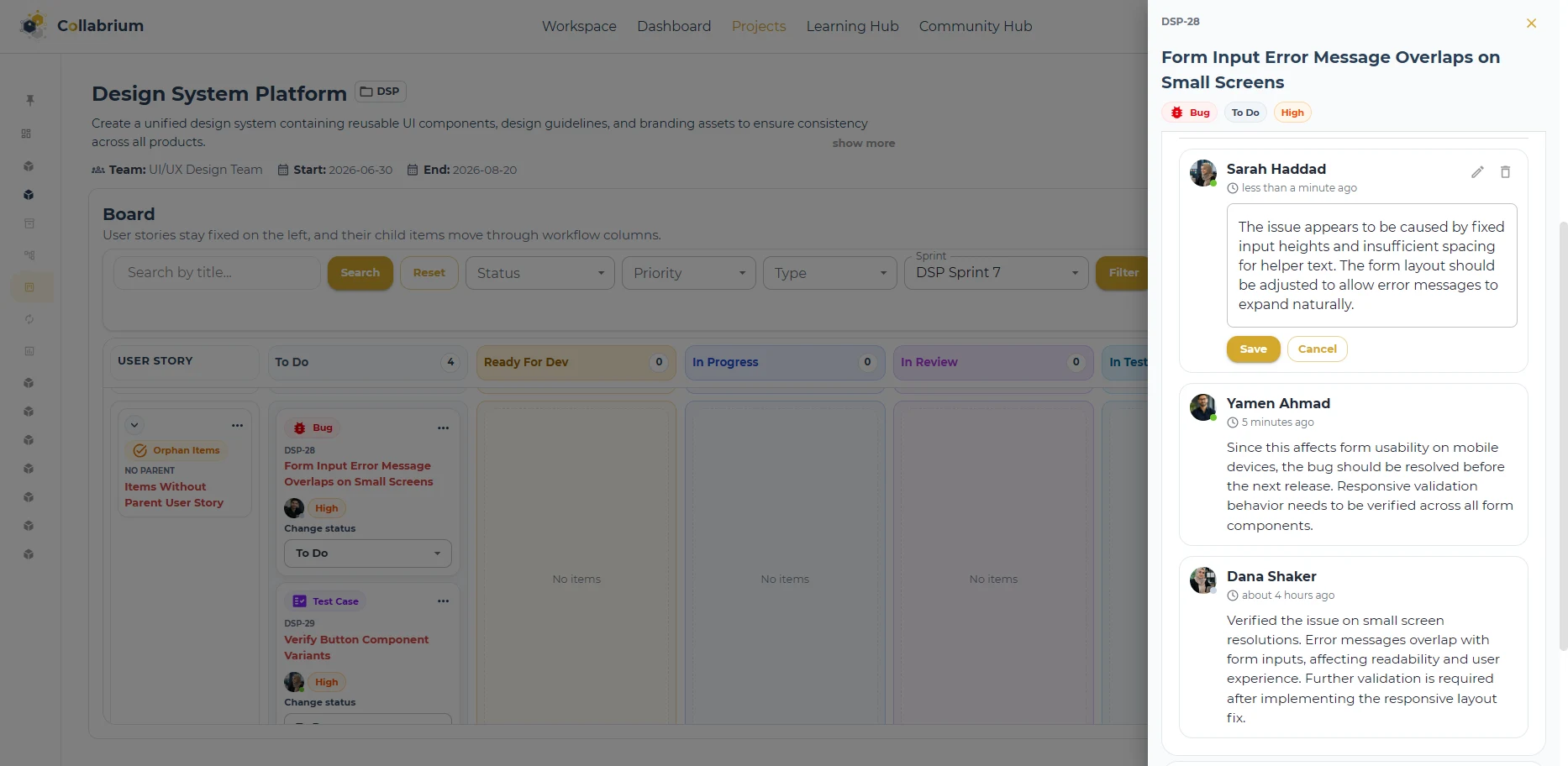
Task: Click the Search button on the board
Action: (x=360, y=273)
